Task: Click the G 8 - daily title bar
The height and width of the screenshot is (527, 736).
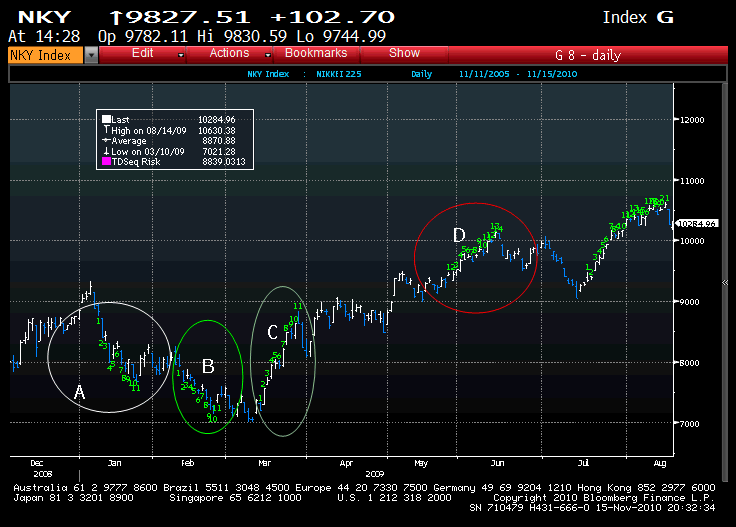Action: click(x=588, y=55)
